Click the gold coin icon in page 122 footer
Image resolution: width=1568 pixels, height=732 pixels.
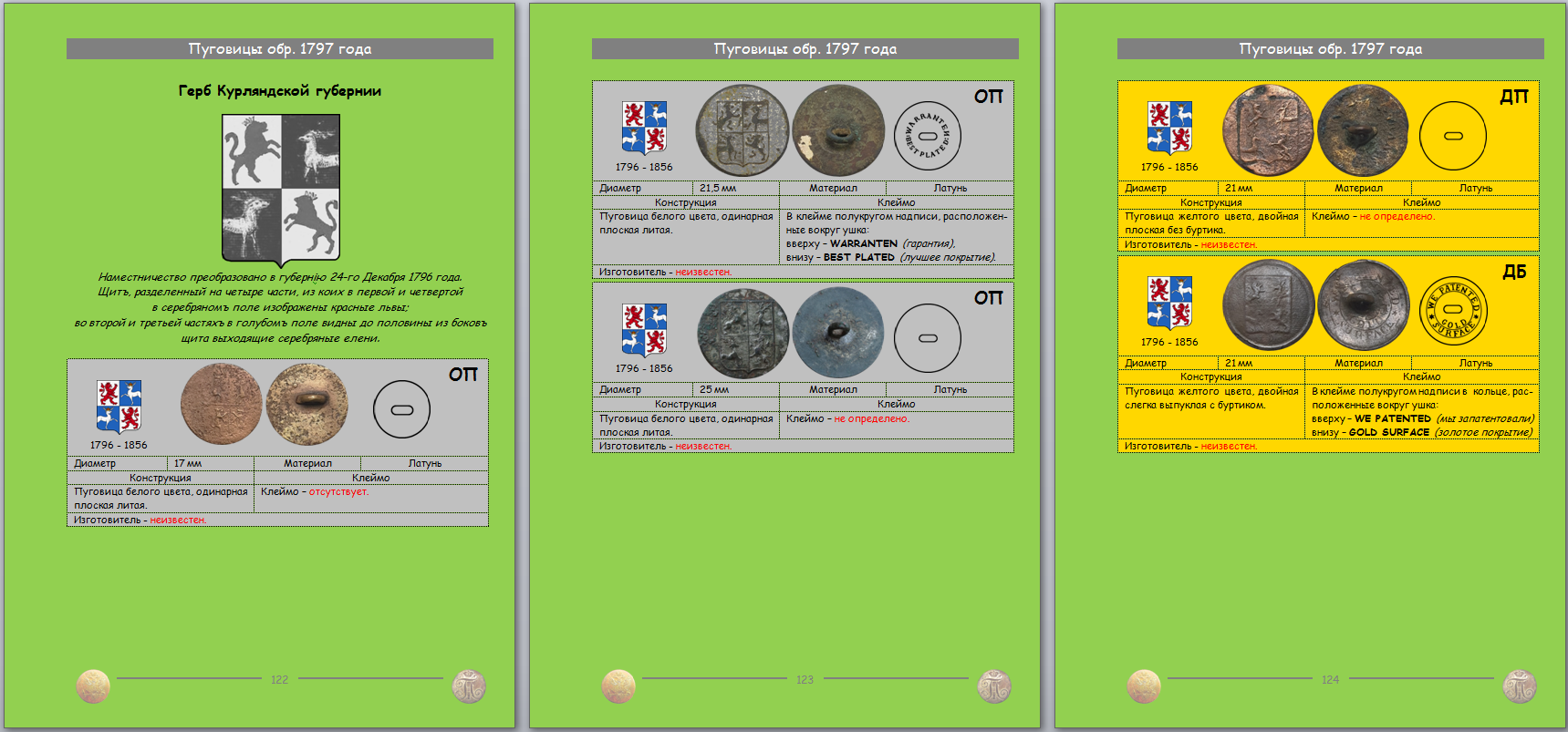click(x=93, y=686)
